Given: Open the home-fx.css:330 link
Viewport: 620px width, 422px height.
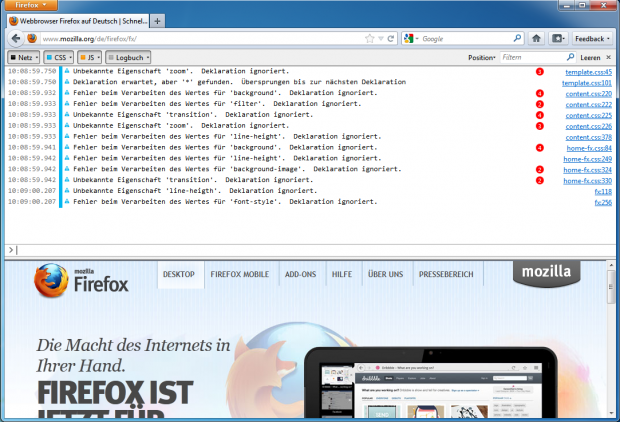Looking at the screenshot, I should [x=588, y=181].
